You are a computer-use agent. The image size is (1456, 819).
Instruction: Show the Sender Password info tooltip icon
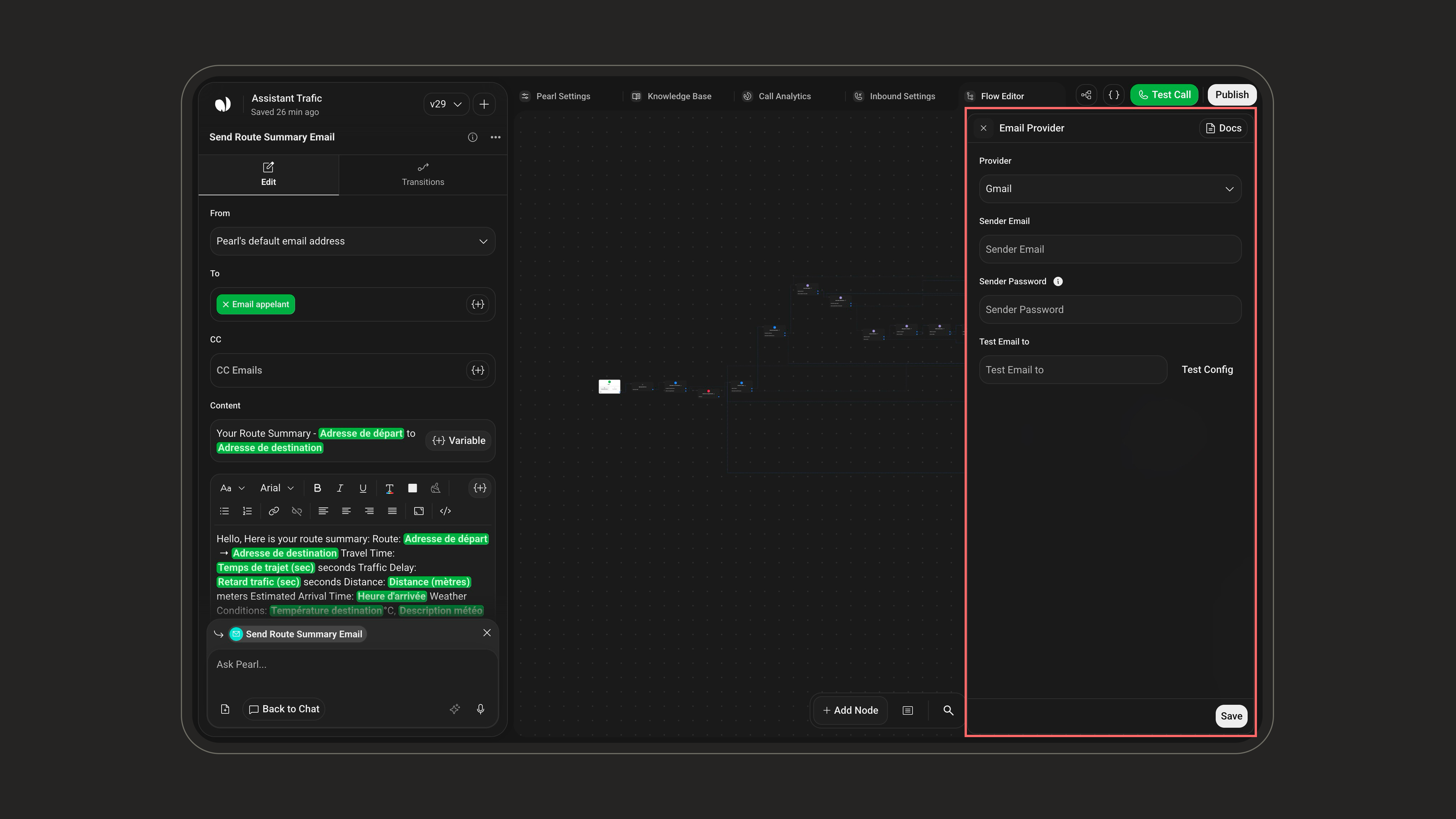[1058, 282]
